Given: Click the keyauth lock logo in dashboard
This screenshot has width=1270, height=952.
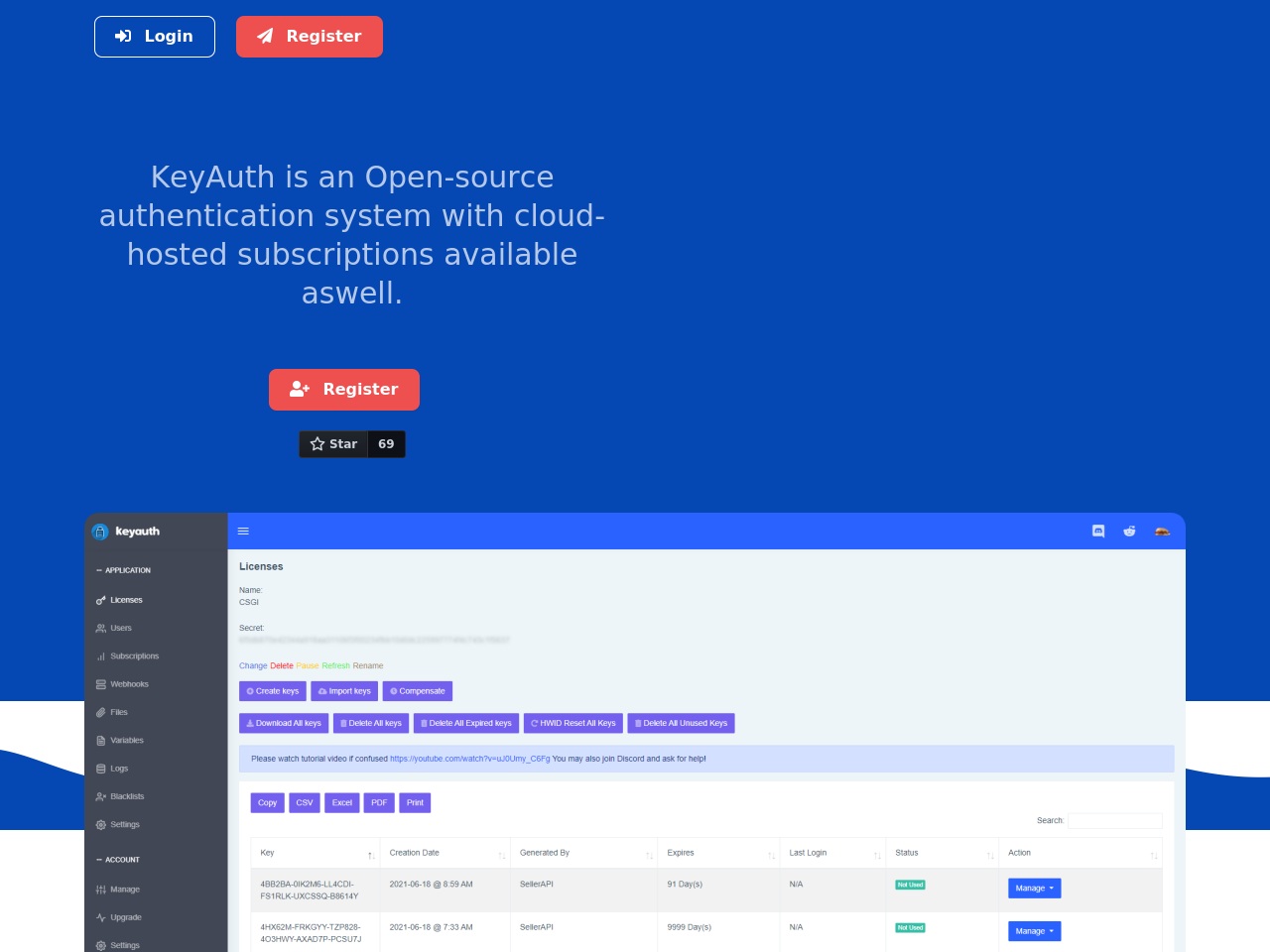Looking at the screenshot, I should click(100, 532).
